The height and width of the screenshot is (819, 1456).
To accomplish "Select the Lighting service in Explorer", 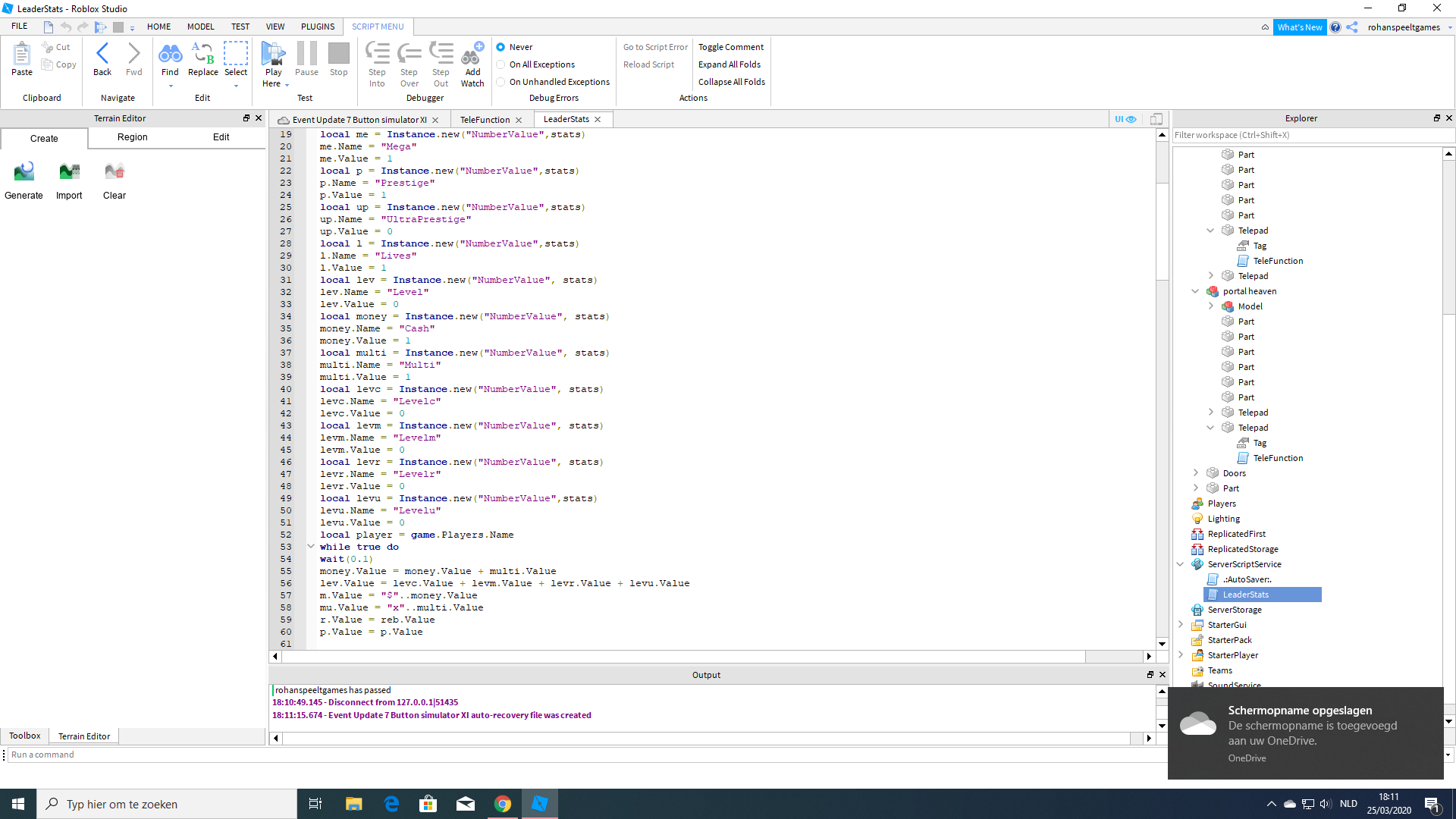I will (1223, 519).
